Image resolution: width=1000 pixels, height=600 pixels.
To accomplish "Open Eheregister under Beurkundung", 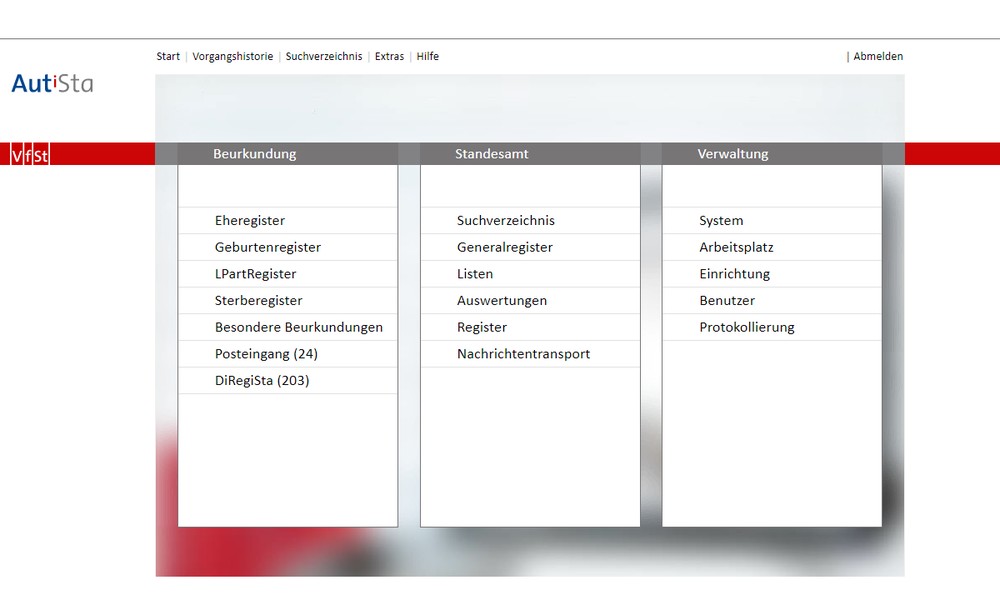I will click(x=250, y=221).
